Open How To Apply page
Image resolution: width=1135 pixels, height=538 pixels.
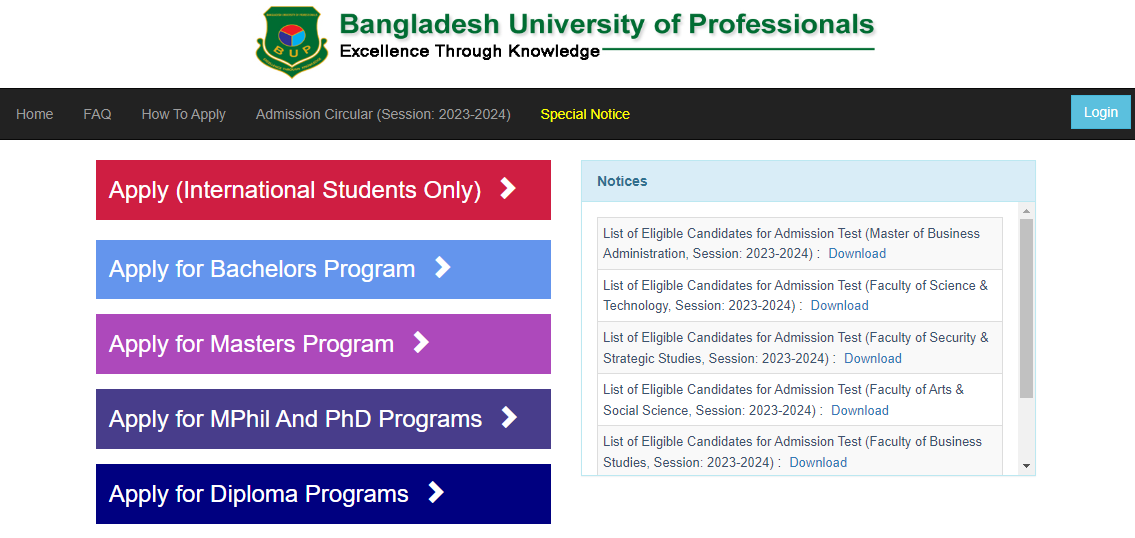184,114
